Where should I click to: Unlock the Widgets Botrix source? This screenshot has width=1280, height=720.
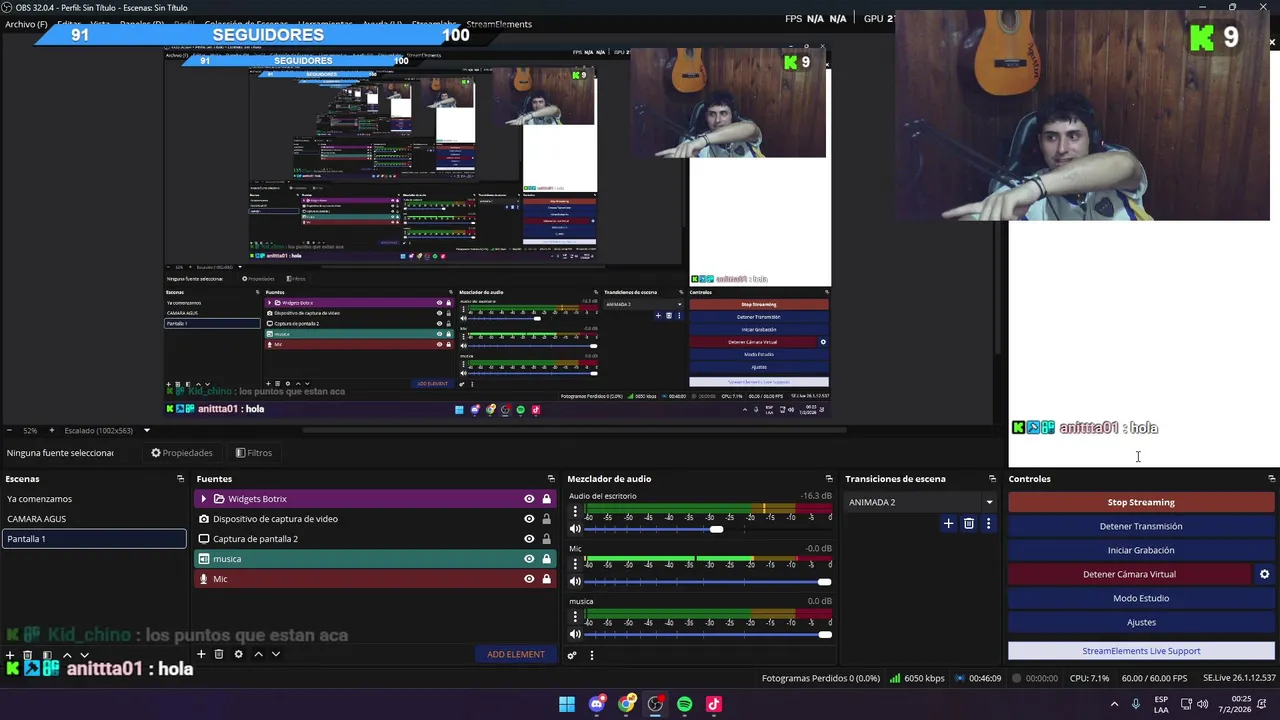[546, 499]
